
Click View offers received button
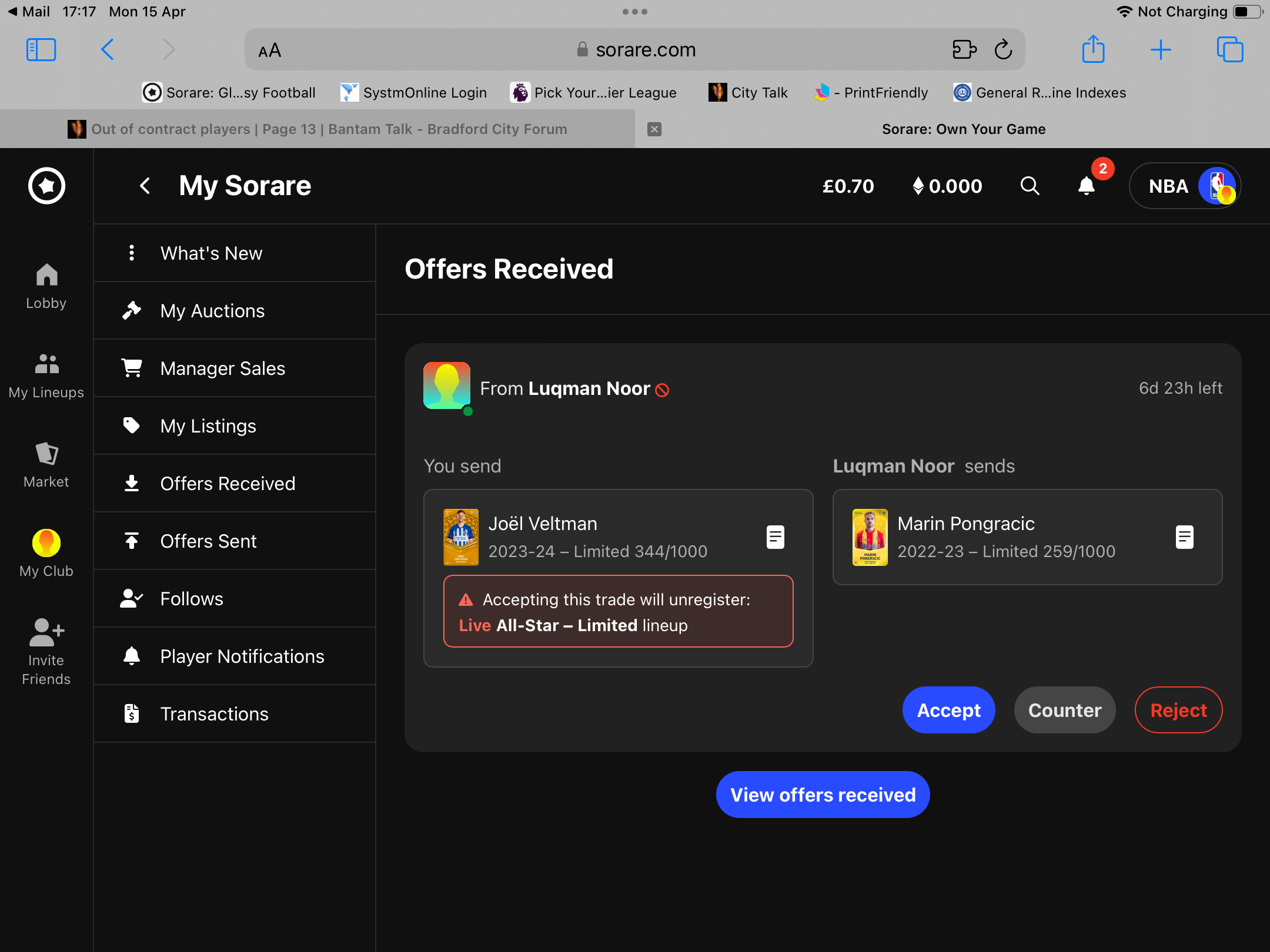(823, 795)
